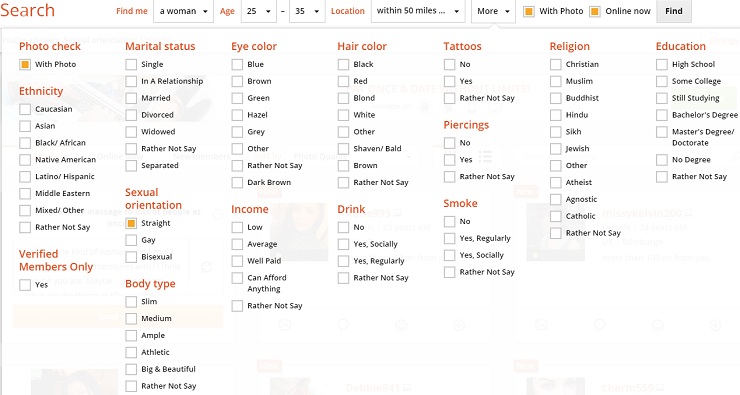This screenshot has width=740, height=395.
Task: Collapse the More filters dropdown
Action: tap(493, 11)
